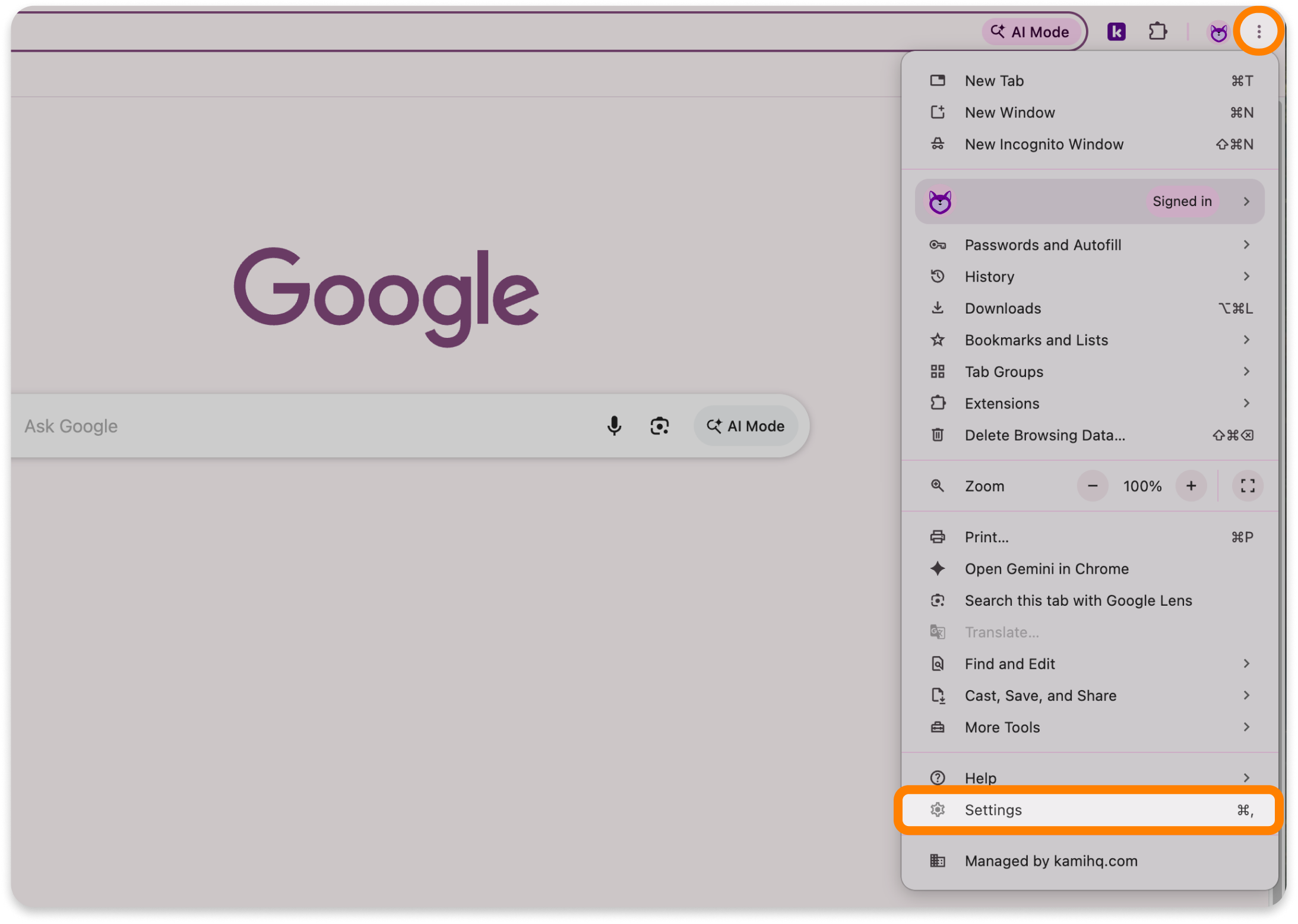The height and width of the screenshot is (924, 1298).
Task: Click the Downloads arrow icon
Action: tap(938, 308)
